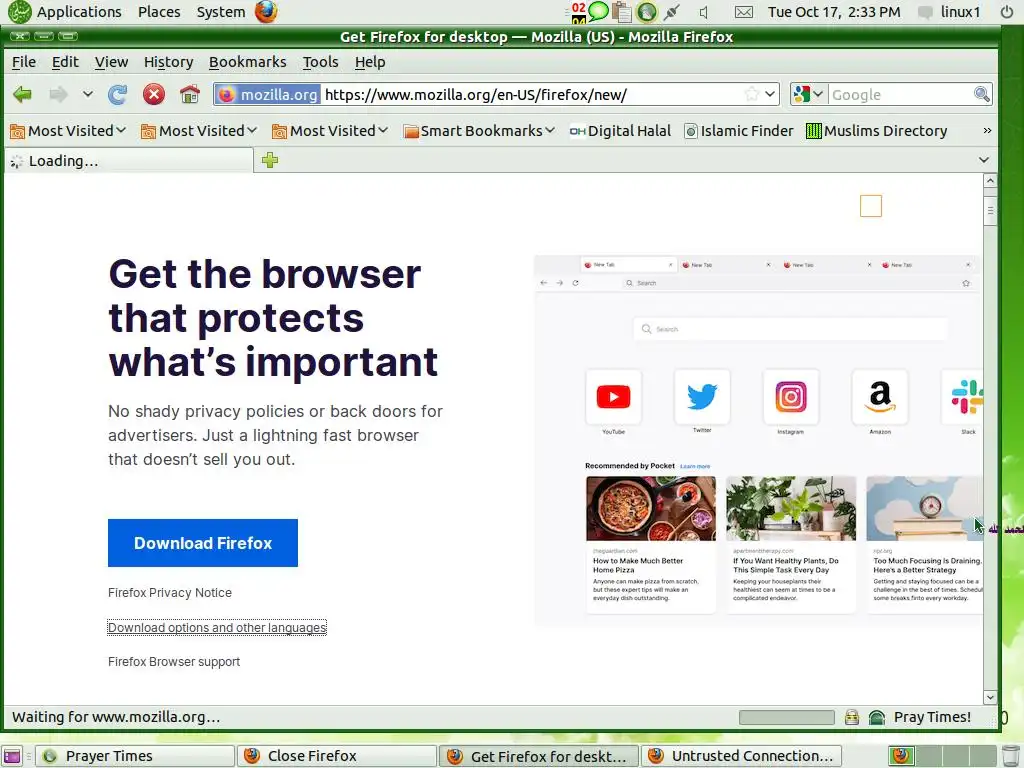Open the Digital Halal bookmark

tap(620, 131)
